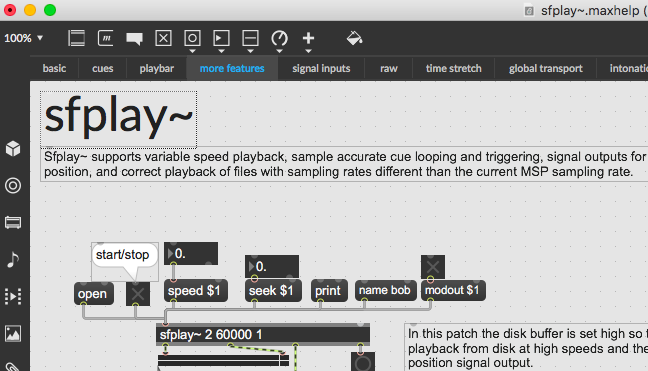Open the target Max for Live sidebar icon

13,186
